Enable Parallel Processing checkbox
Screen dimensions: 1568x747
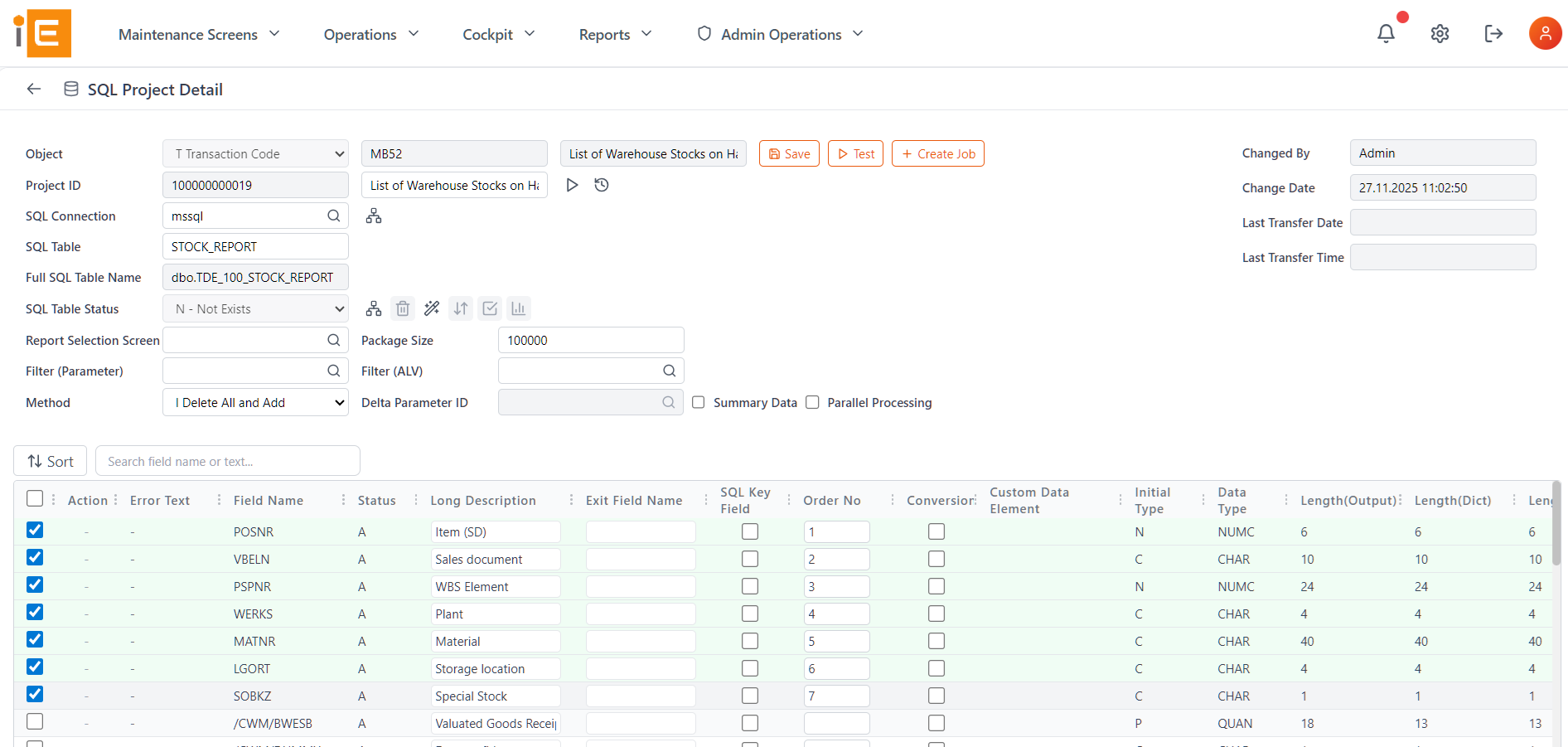(x=812, y=402)
